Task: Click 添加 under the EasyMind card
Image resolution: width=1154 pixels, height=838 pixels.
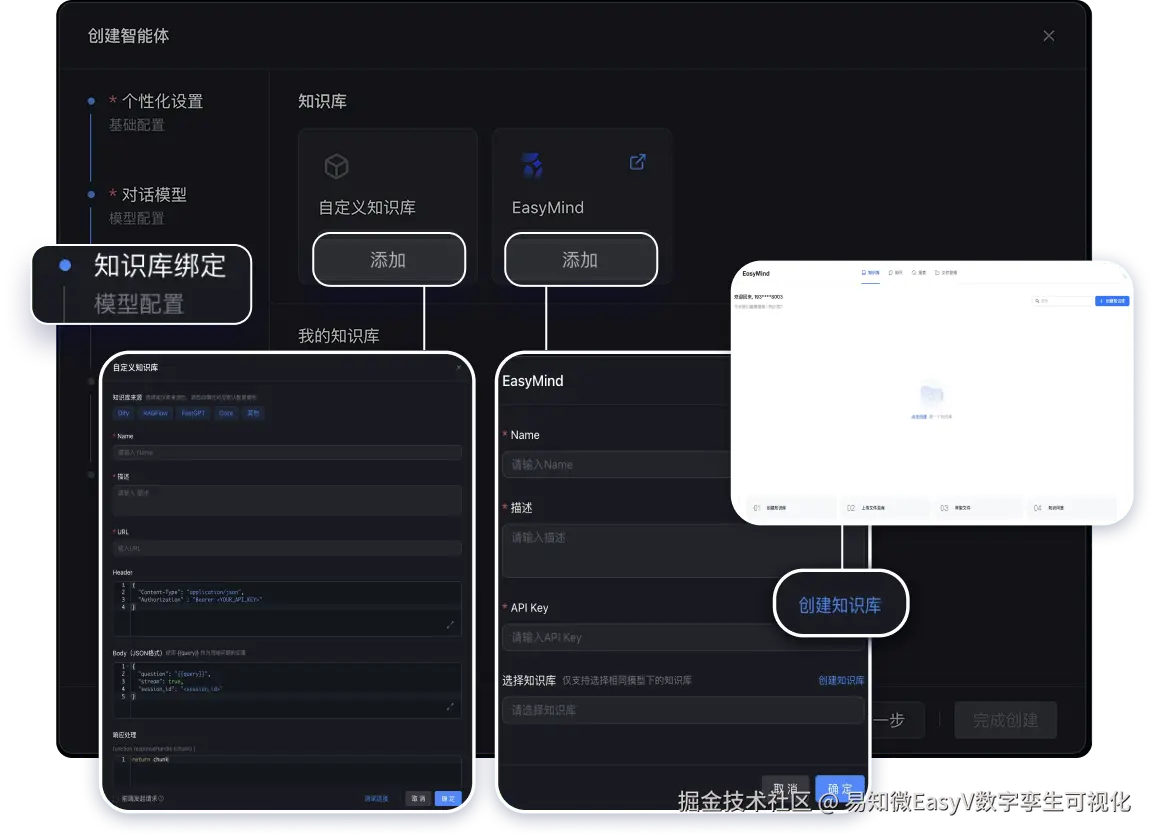Action: (x=581, y=260)
